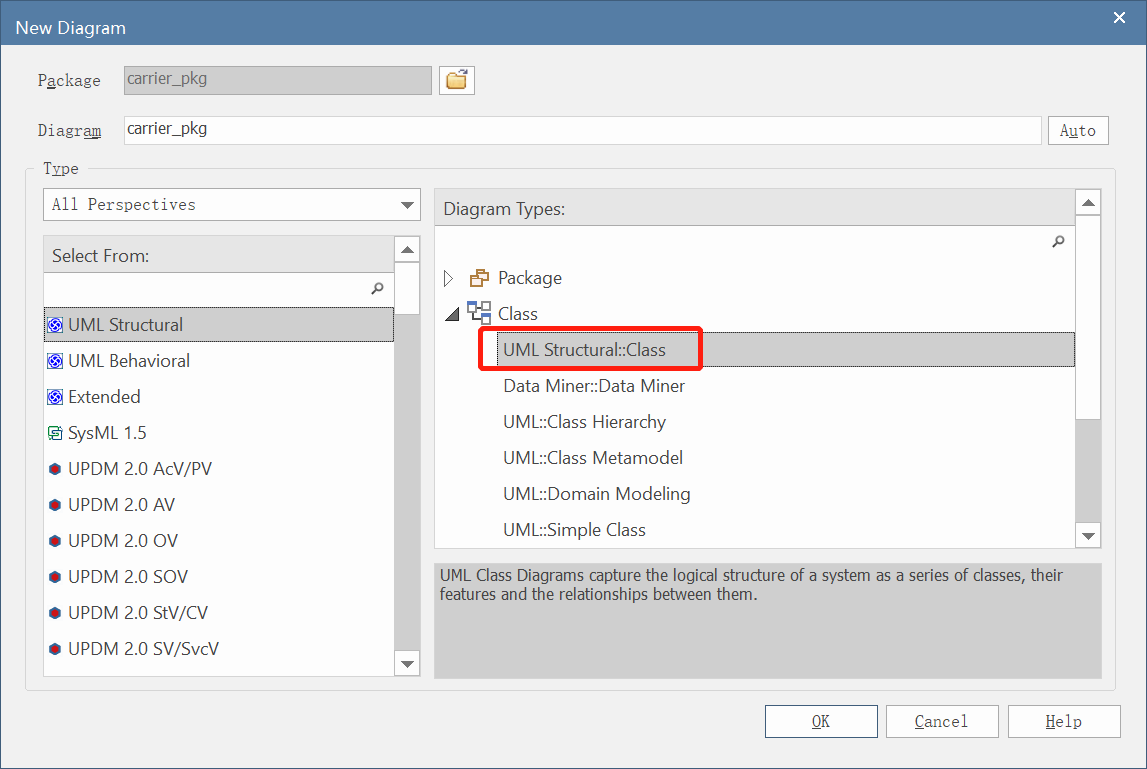The height and width of the screenshot is (769, 1147).
Task: Click the Package diagram type icon
Action: [479, 278]
